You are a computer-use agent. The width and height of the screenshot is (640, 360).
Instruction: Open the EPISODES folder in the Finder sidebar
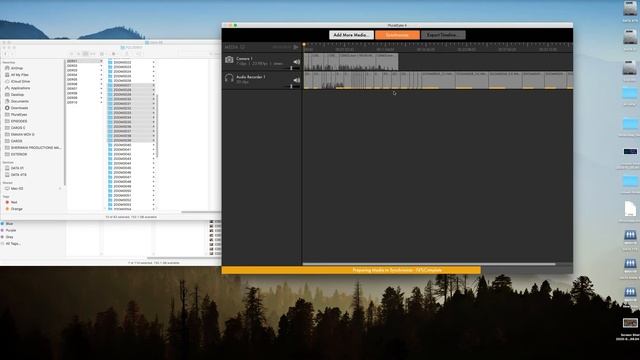[18, 121]
